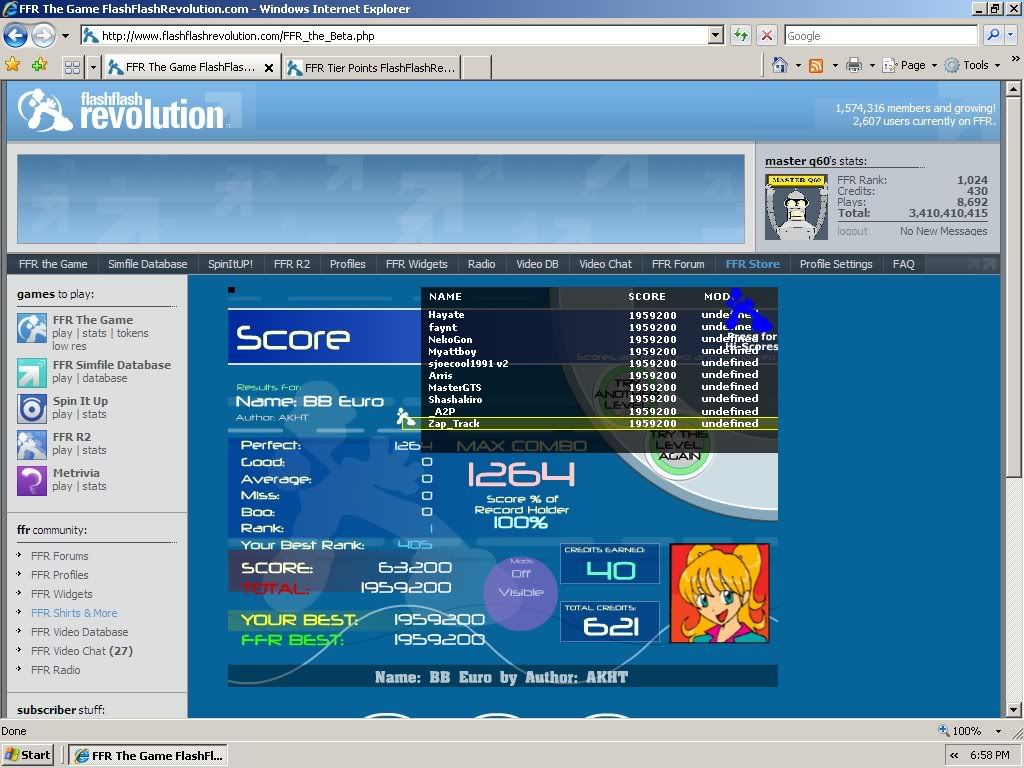Open the Favorites Center star icon
The width and height of the screenshot is (1024, 768).
13,65
